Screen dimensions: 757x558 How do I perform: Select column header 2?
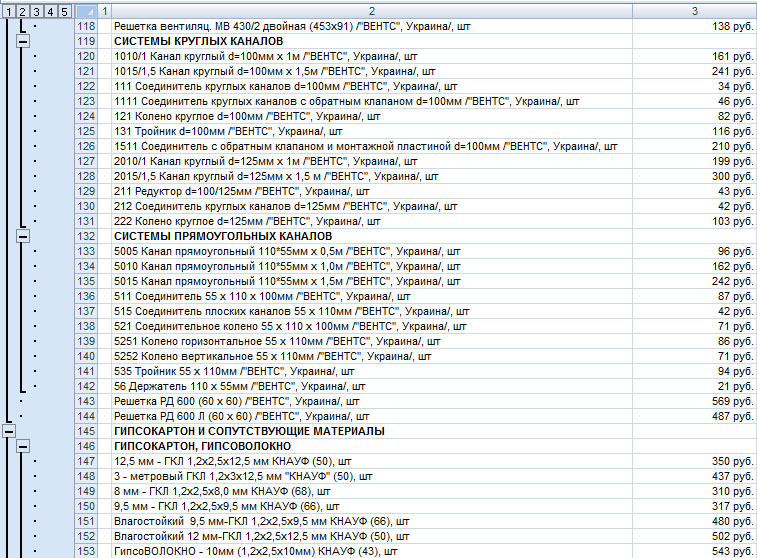point(372,11)
